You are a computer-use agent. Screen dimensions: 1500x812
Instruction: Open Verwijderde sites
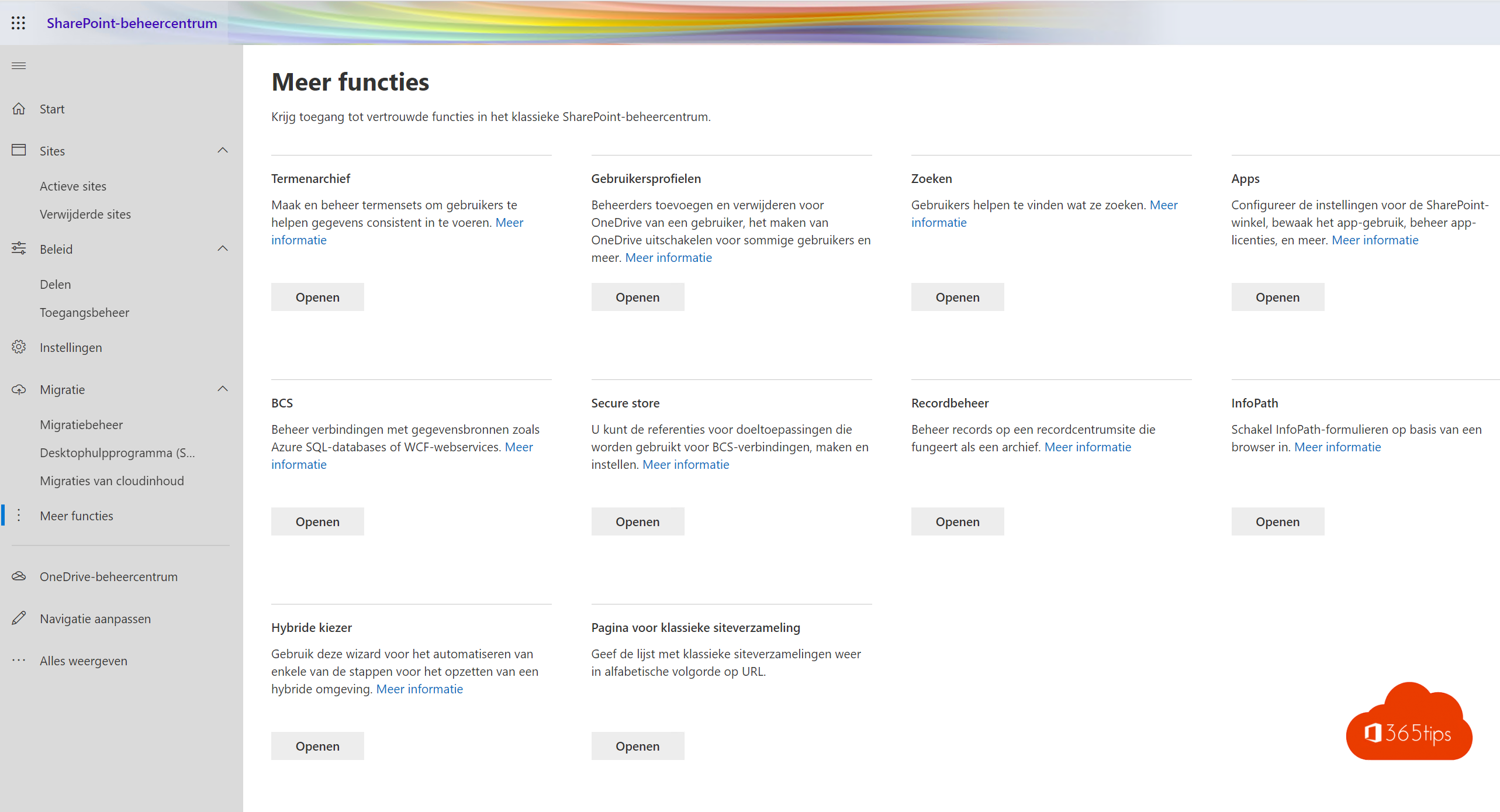pos(85,215)
